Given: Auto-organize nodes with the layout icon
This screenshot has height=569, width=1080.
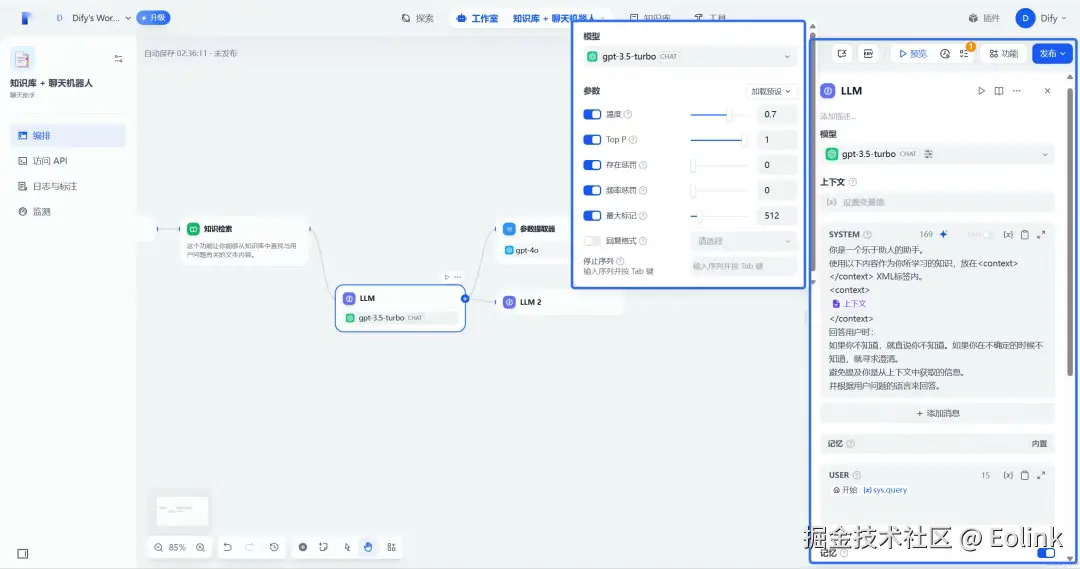Looking at the screenshot, I should (391, 548).
